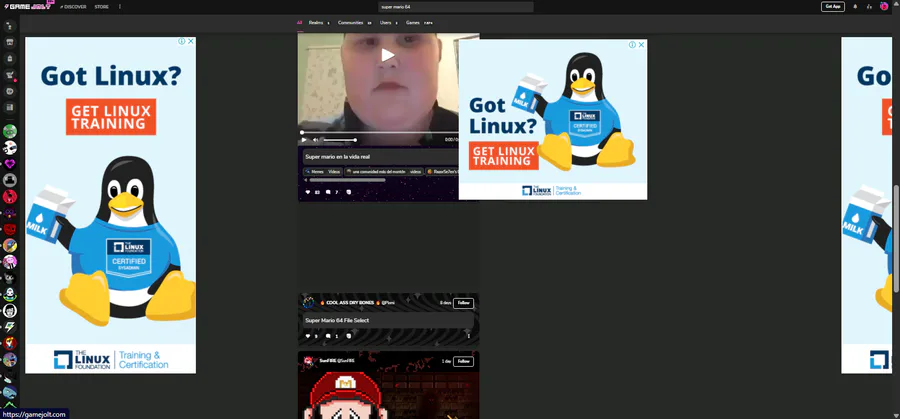Click 'GET LINUX TRAINING' in the center ad

click(x=503, y=156)
